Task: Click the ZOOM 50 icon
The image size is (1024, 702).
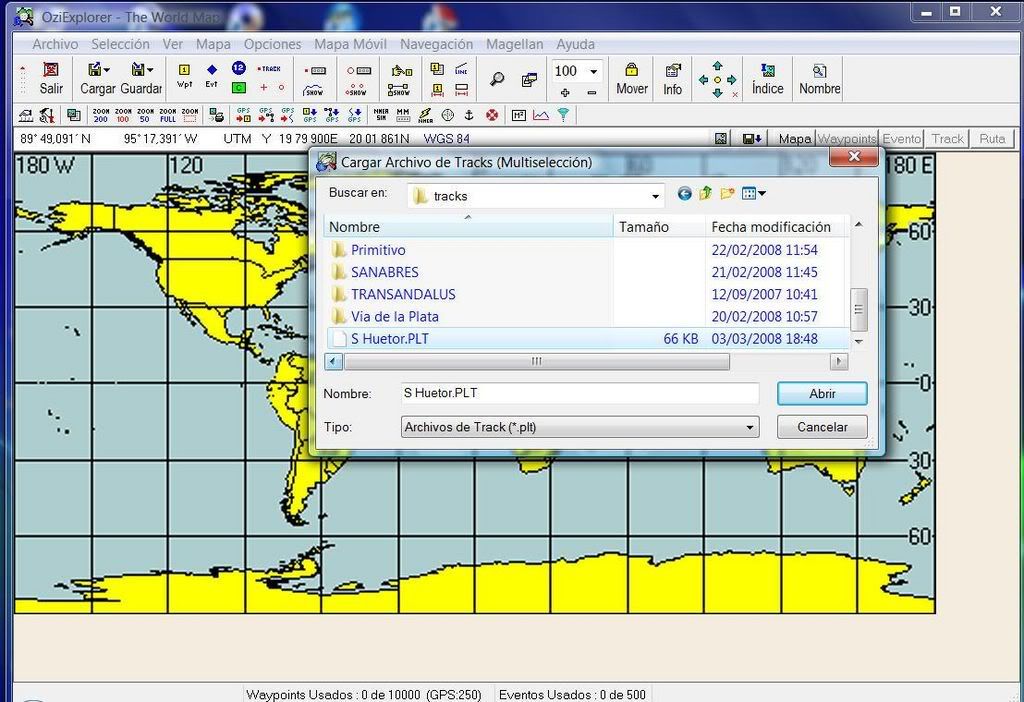Action: [x=145, y=116]
